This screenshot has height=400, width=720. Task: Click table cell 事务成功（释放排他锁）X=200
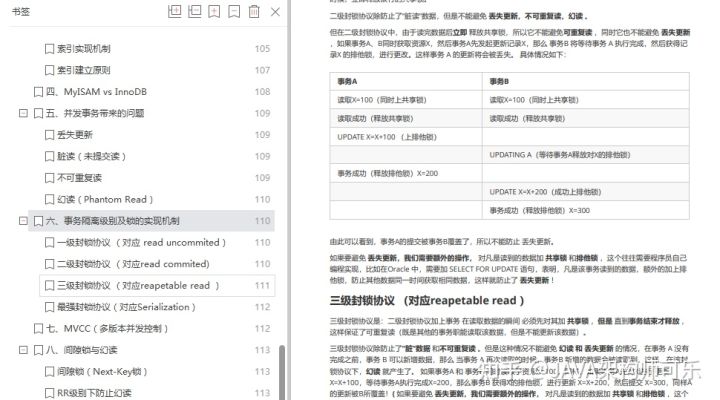point(406,174)
